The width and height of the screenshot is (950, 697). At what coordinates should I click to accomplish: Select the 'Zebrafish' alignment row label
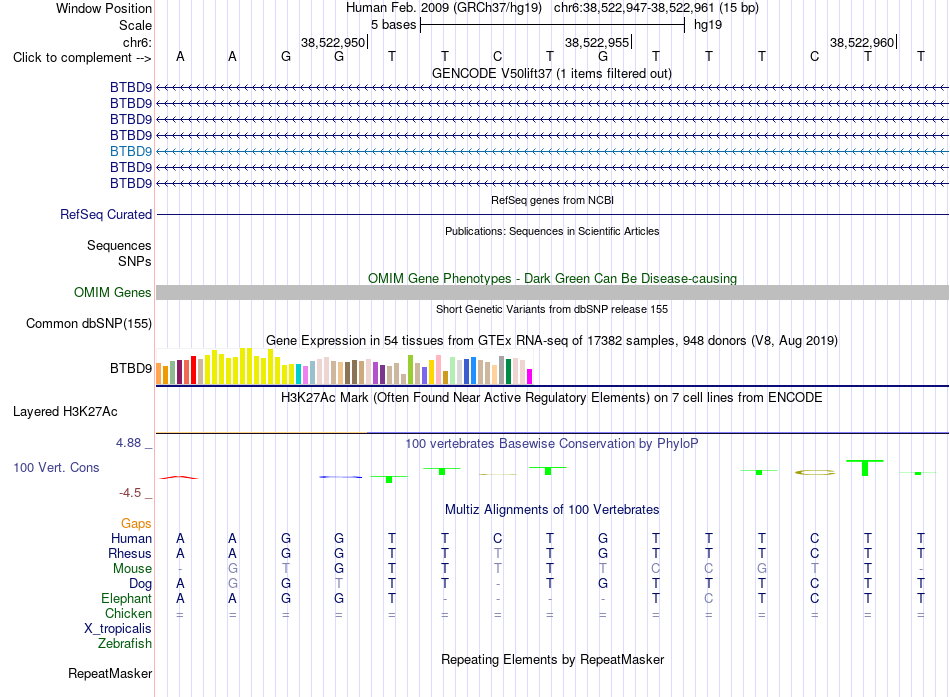click(x=125, y=644)
